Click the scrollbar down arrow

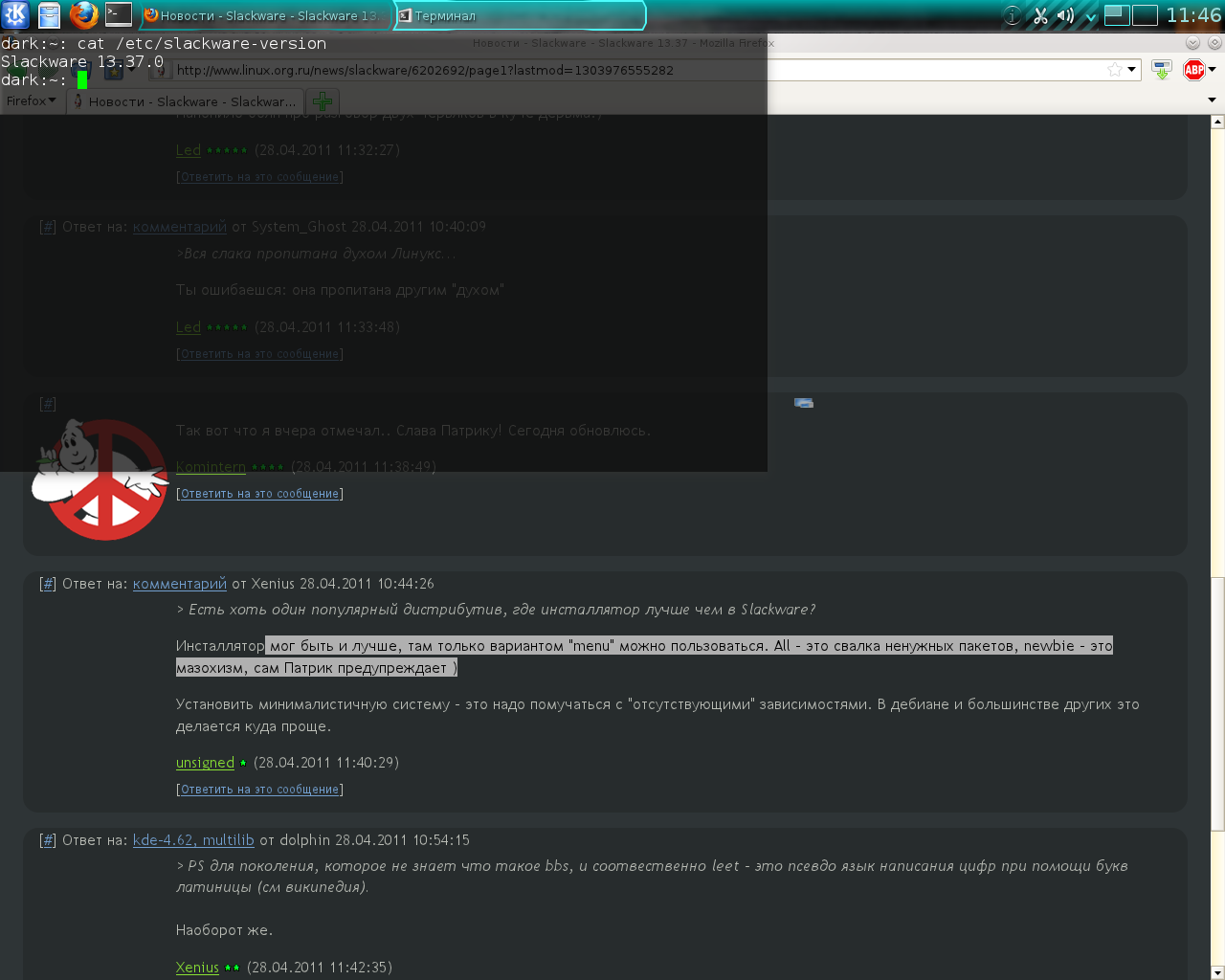click(x=1217, y=973)
